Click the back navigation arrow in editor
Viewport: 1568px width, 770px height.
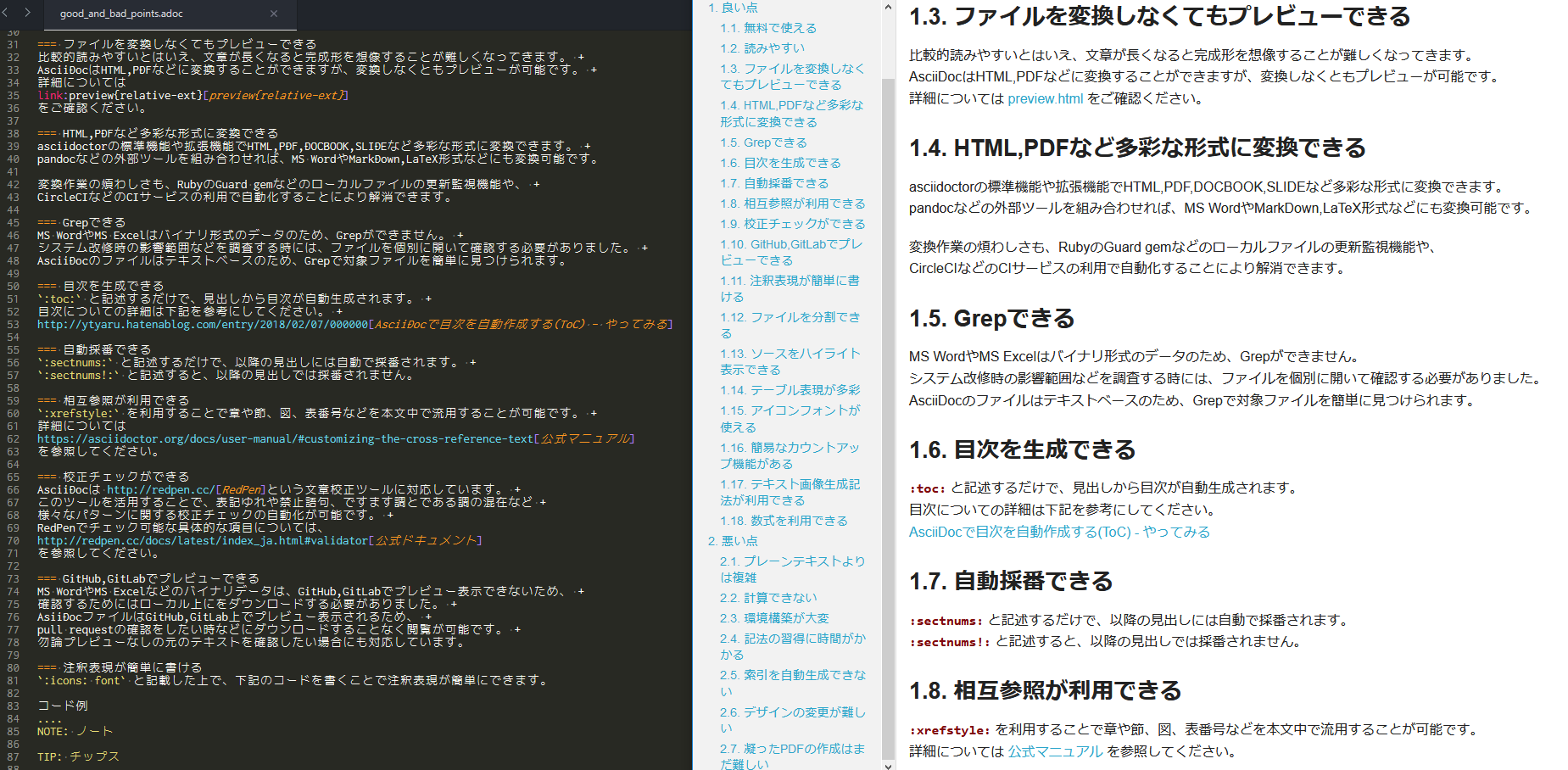pos(5,13)
